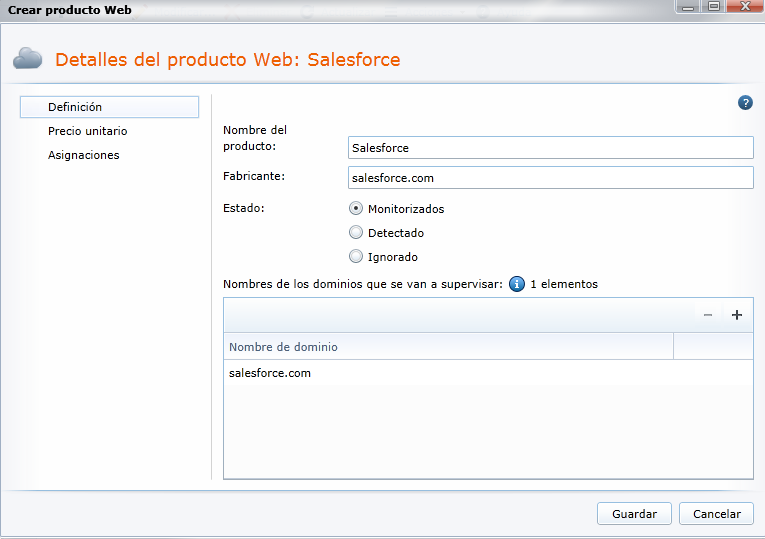Add a domain with the plus icon
This screenshot has width=765, height=539.
[x=737, y=315]
